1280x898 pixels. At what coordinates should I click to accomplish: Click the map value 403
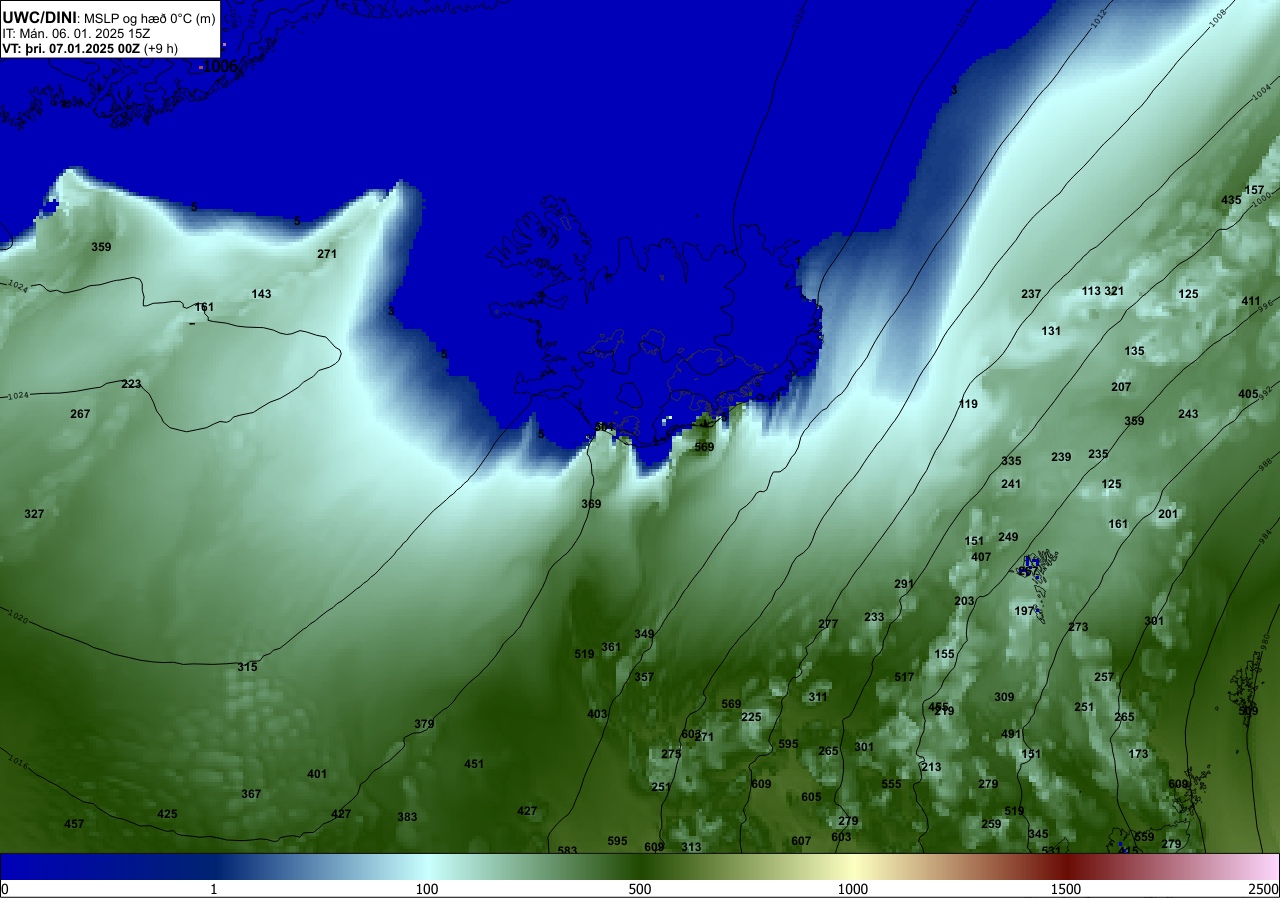pyautogui.click(x=597, y=714)
